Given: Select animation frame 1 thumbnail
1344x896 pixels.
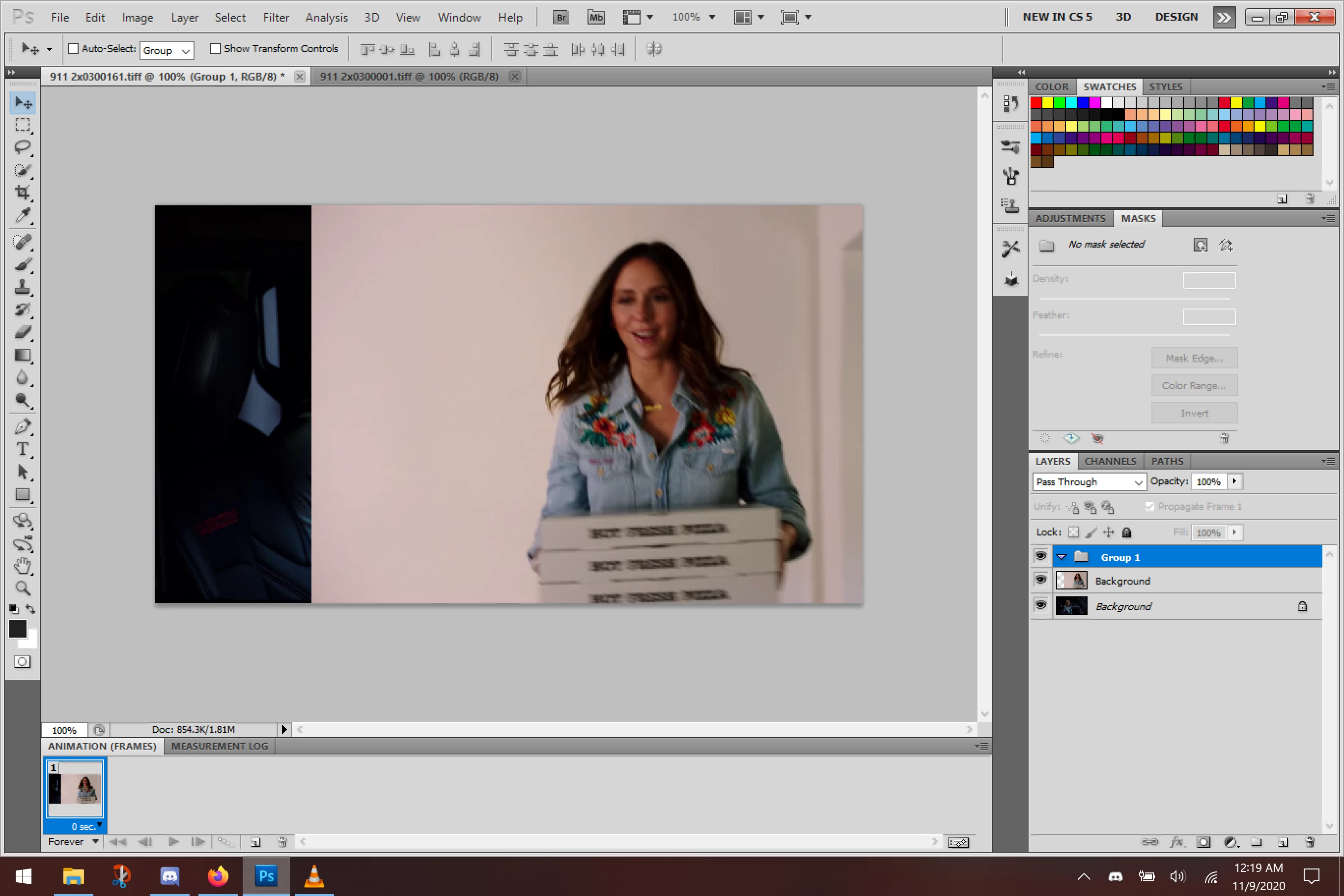Looking at the screenshot, I should tap(75, 789).
